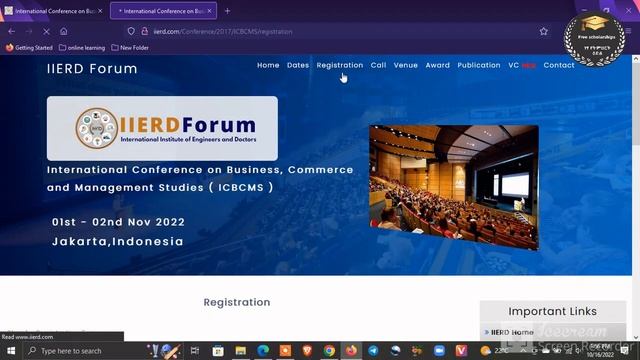Image resolution: width=640 pixels, height=360 pixels.
Task: Click the IIERD Forum logo banner
Action: pos(162,128)
